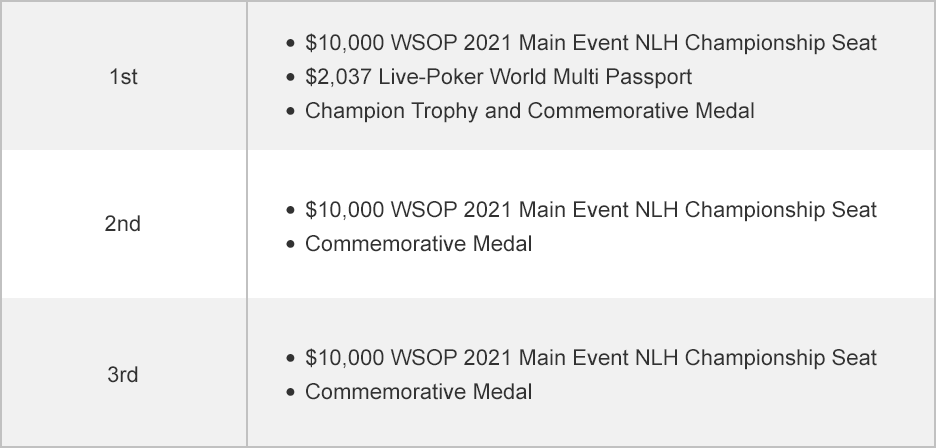
Task: Select the 3rd place Commemorative Medal text
Action: coord(418,391)
